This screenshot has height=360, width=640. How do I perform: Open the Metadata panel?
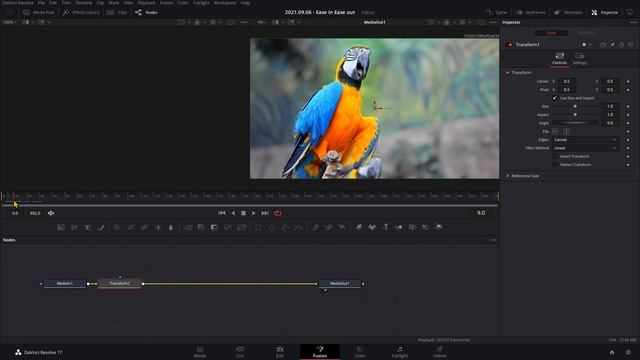pos(568,12)
